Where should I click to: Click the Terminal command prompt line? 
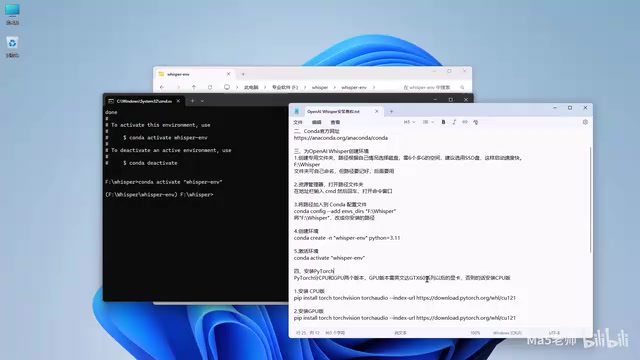[159, 195]
